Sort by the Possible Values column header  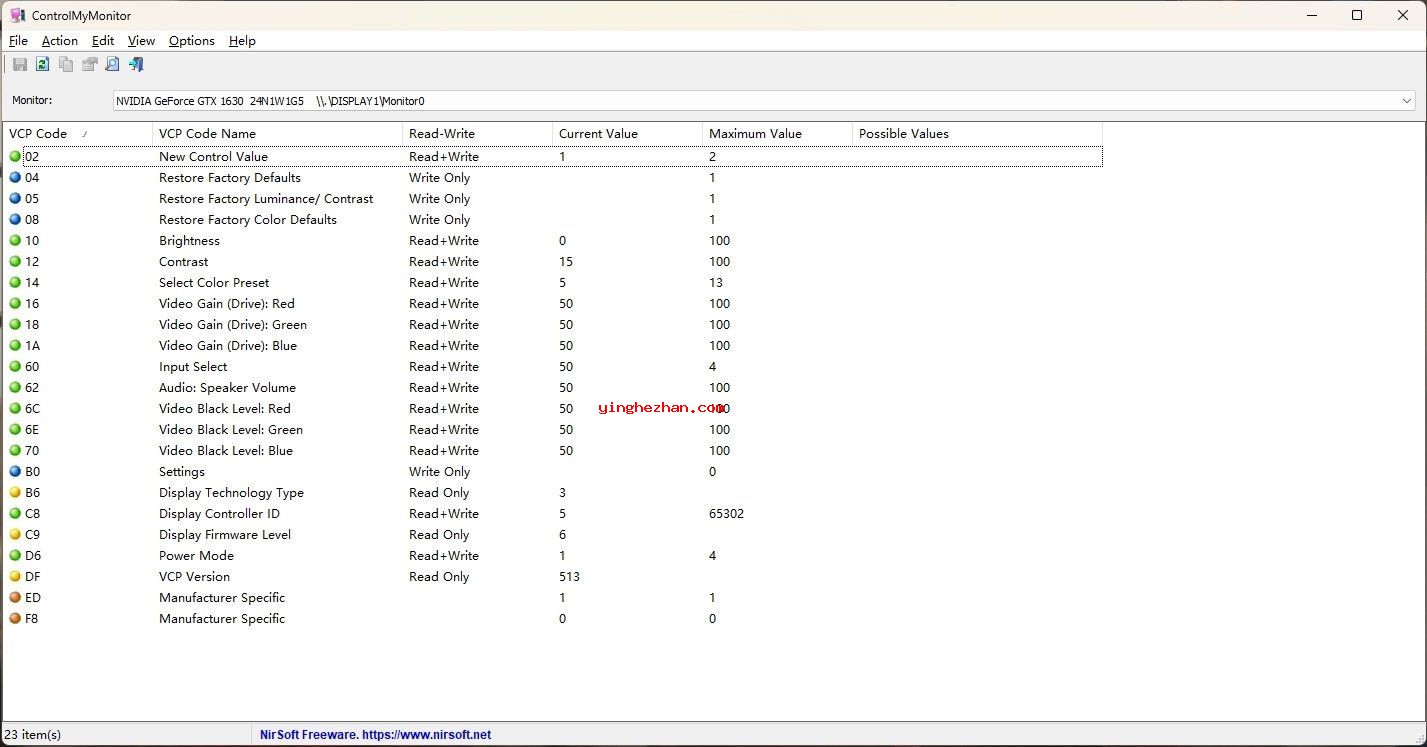[977, 133]
